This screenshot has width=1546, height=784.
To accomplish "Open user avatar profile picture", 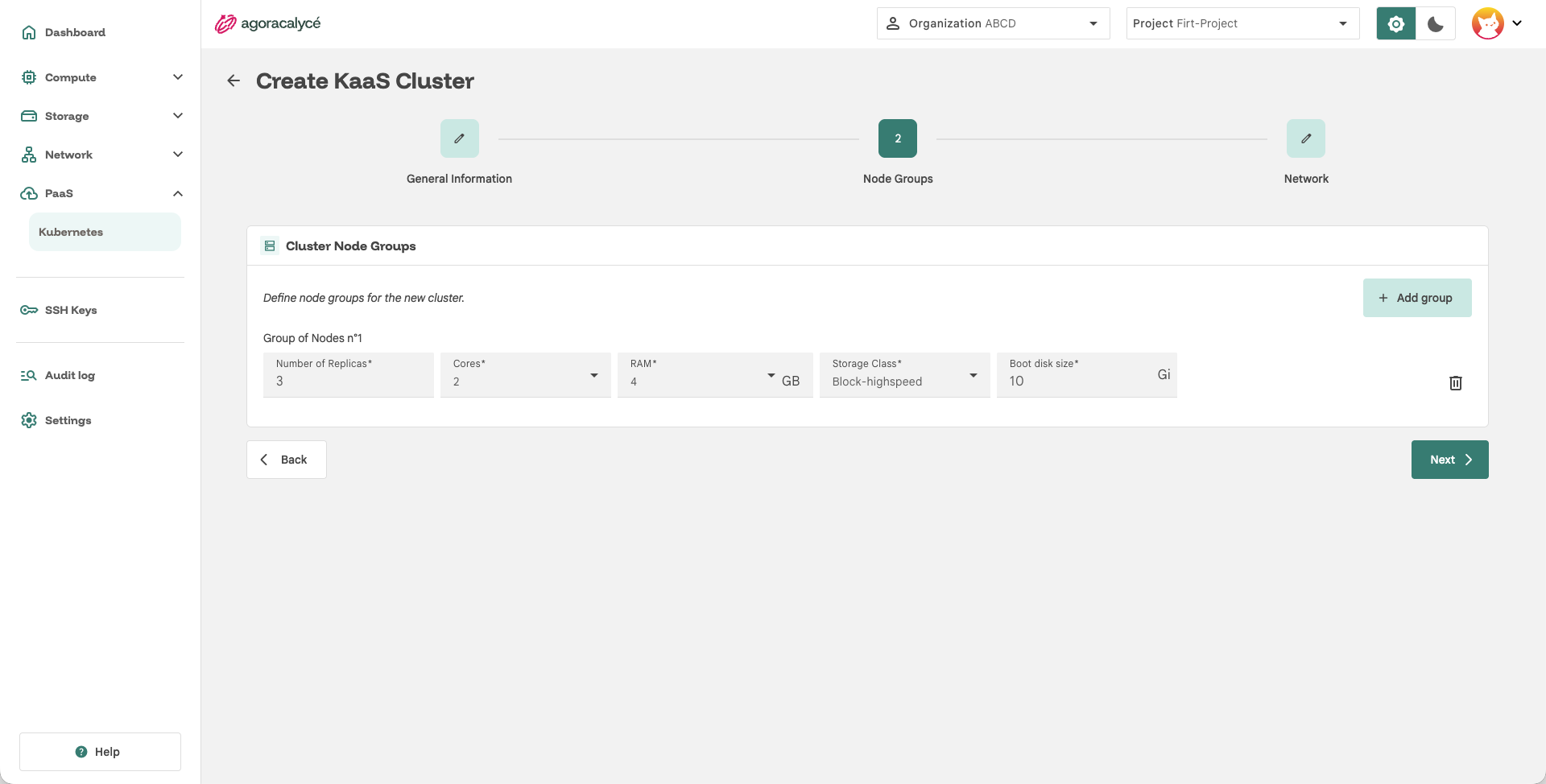I will (x=1488, y=23).
